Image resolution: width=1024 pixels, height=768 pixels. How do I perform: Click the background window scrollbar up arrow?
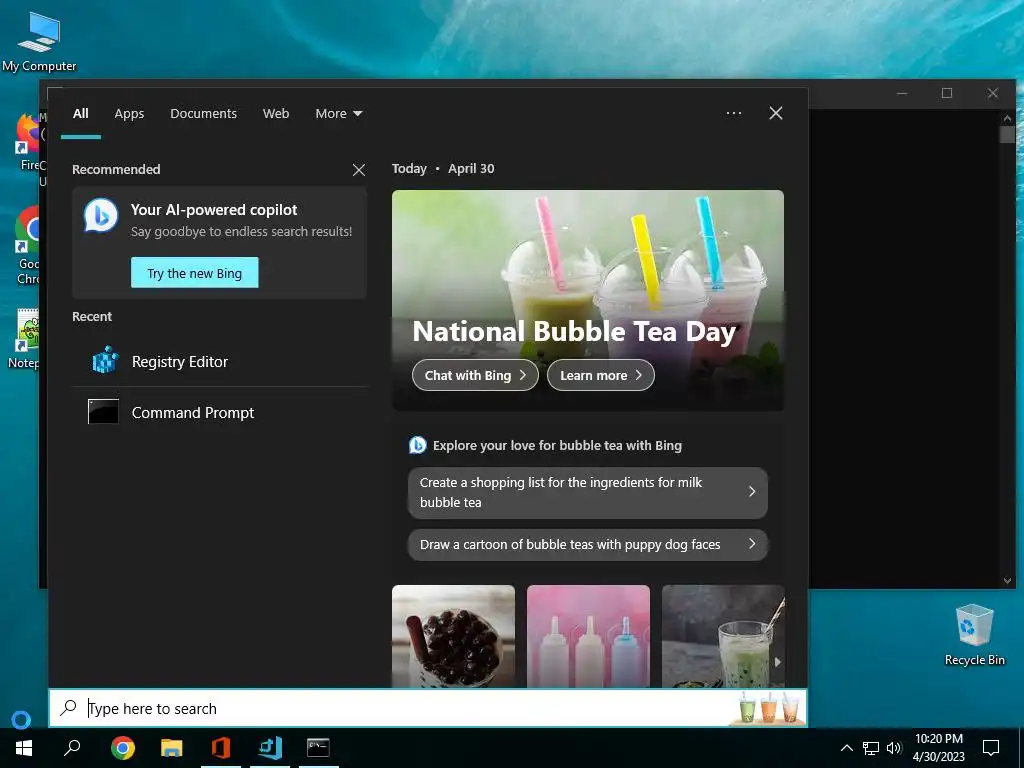(x=1007, y=118)
